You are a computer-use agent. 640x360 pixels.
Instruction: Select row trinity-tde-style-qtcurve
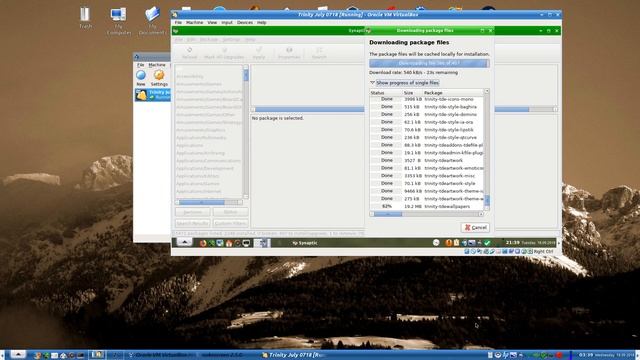pyautogui.click(x=427, y=138)
